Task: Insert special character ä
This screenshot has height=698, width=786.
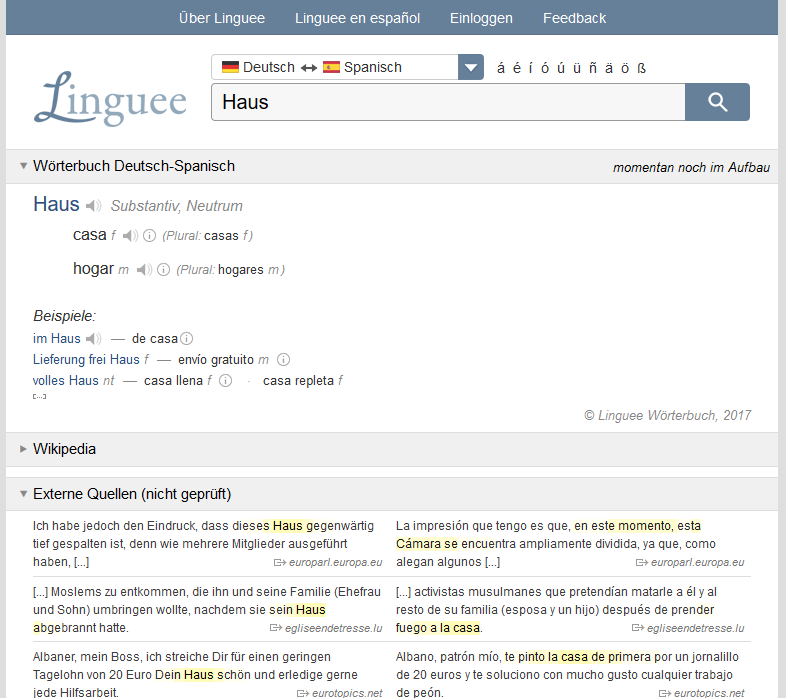Action: pos(609,68)
